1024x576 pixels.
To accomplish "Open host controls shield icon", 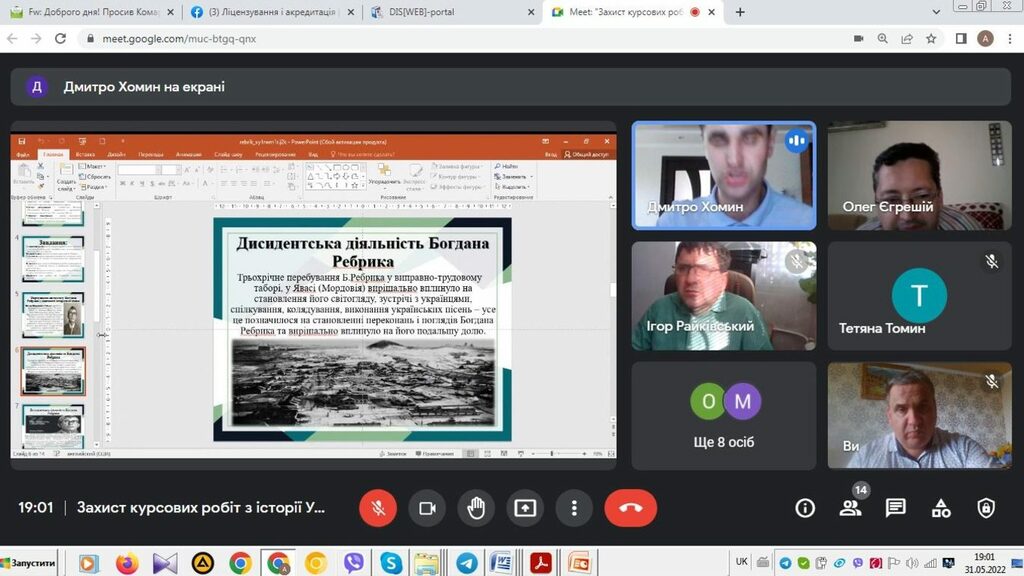I will [x=986, y=508].
